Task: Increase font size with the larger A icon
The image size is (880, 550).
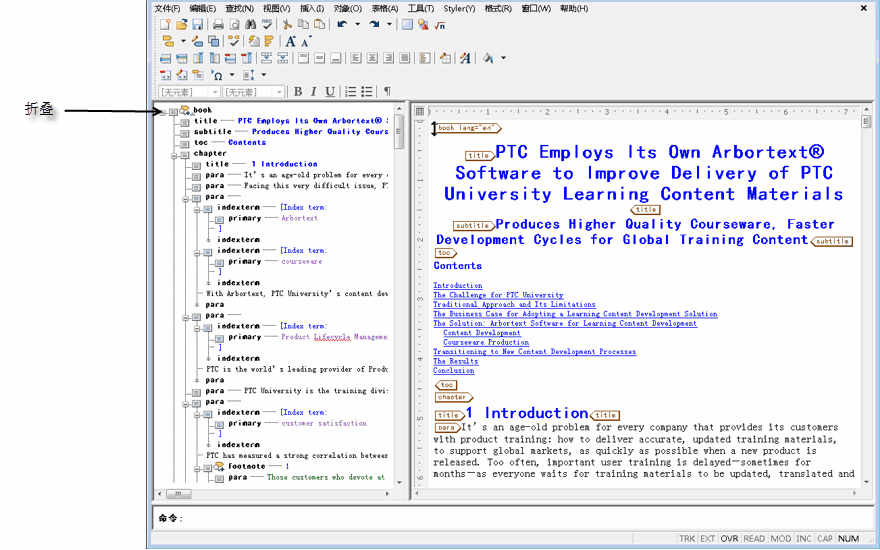Action: point(291,41)
